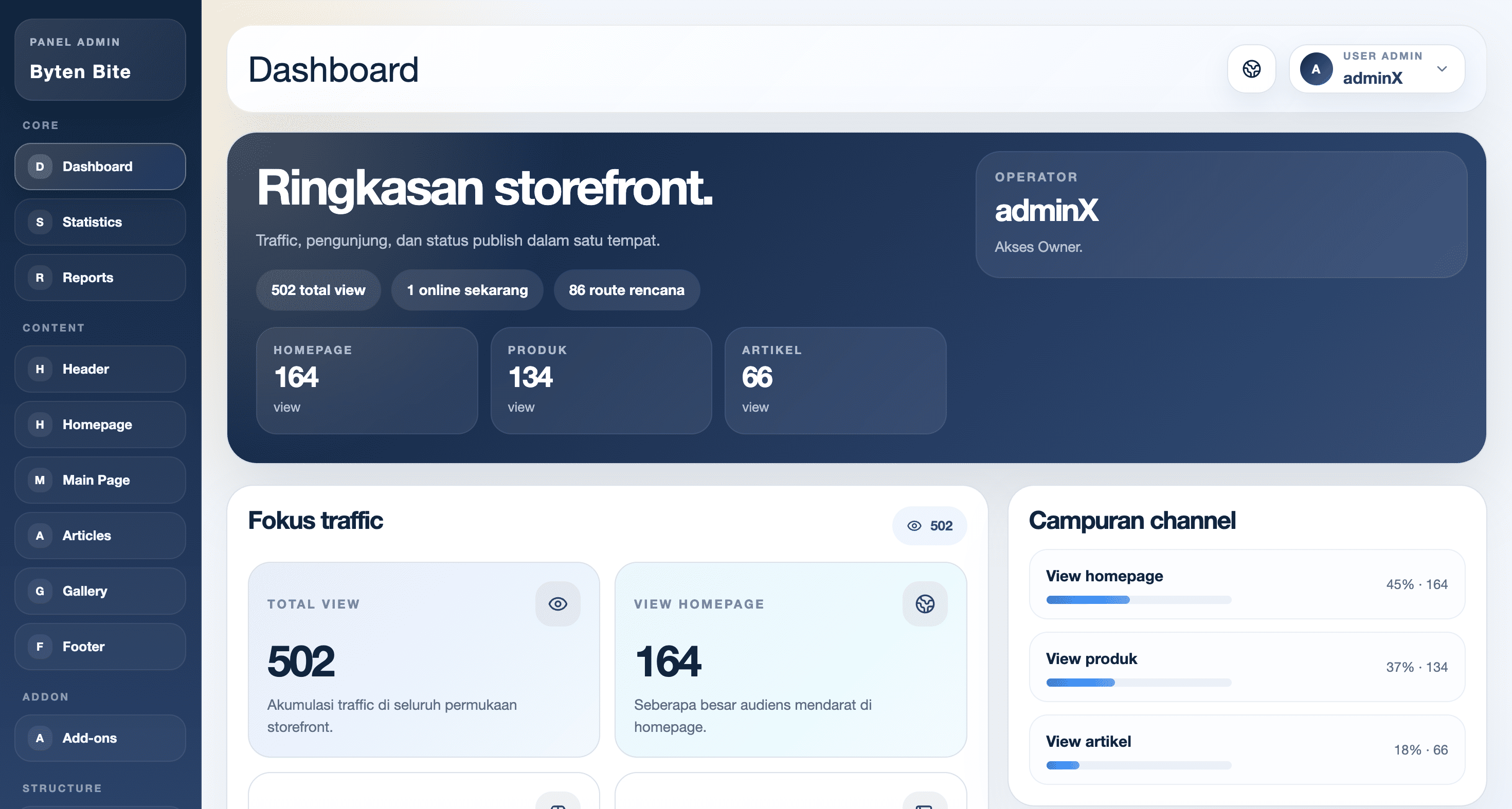Open the Dashboard menu item

pyautogui.click(x=100, y=167)
